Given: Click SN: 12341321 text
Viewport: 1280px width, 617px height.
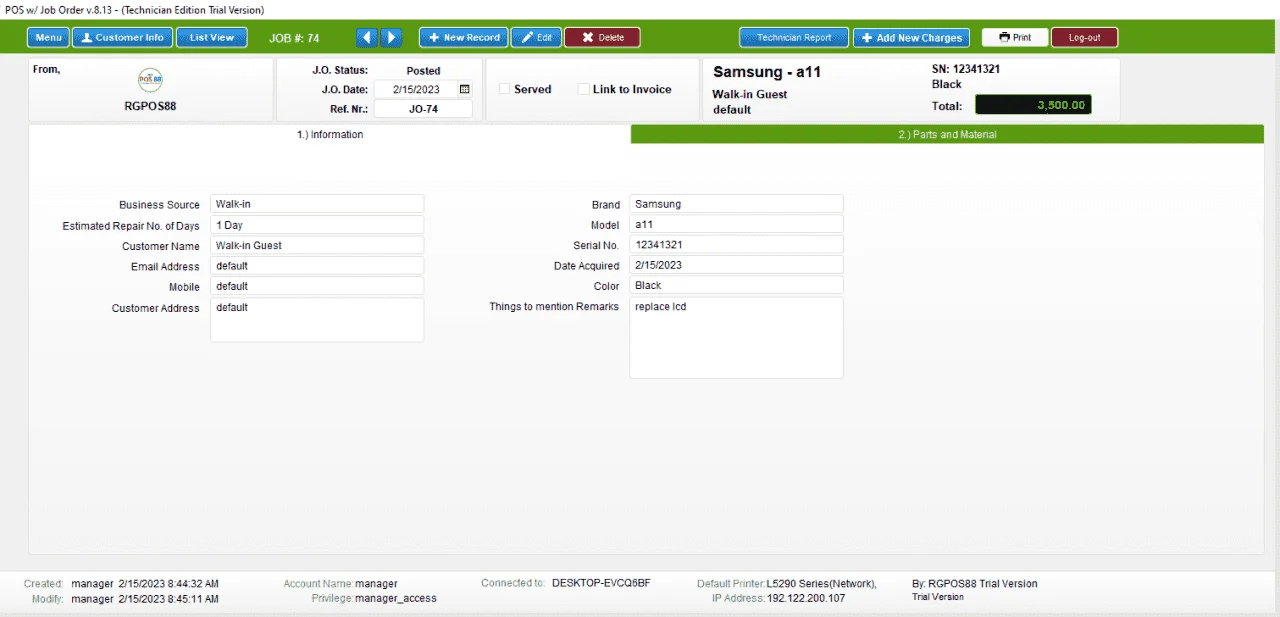Looking at the screenshot, I should coord(965,69).
